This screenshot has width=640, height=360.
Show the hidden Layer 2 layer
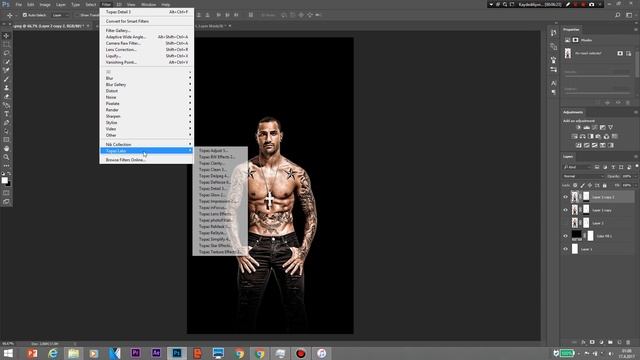(566, 223)
